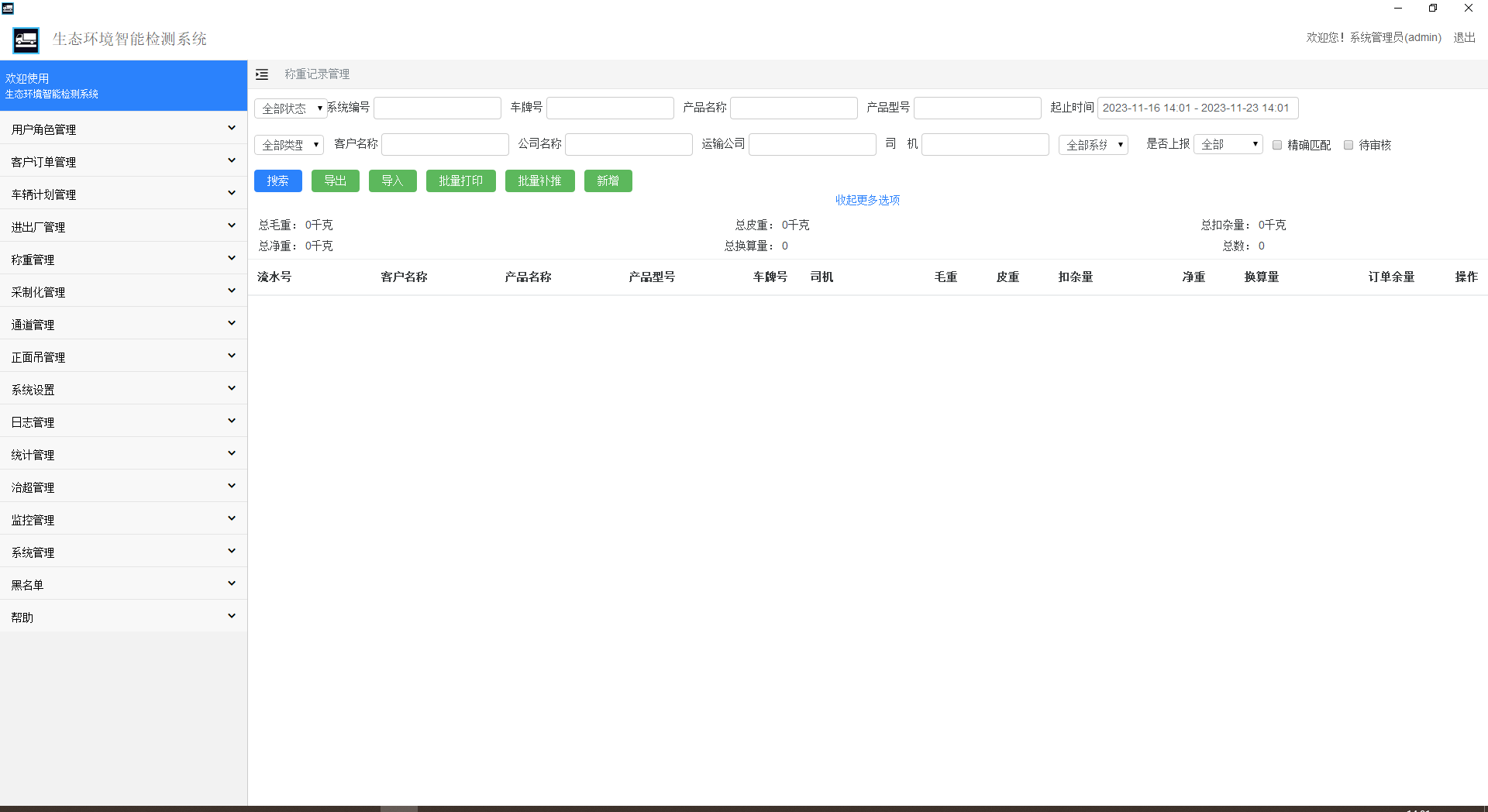Open 正面吊管理 menu
The width and height of the screenshot is (1488, 812).
(123, 356)
